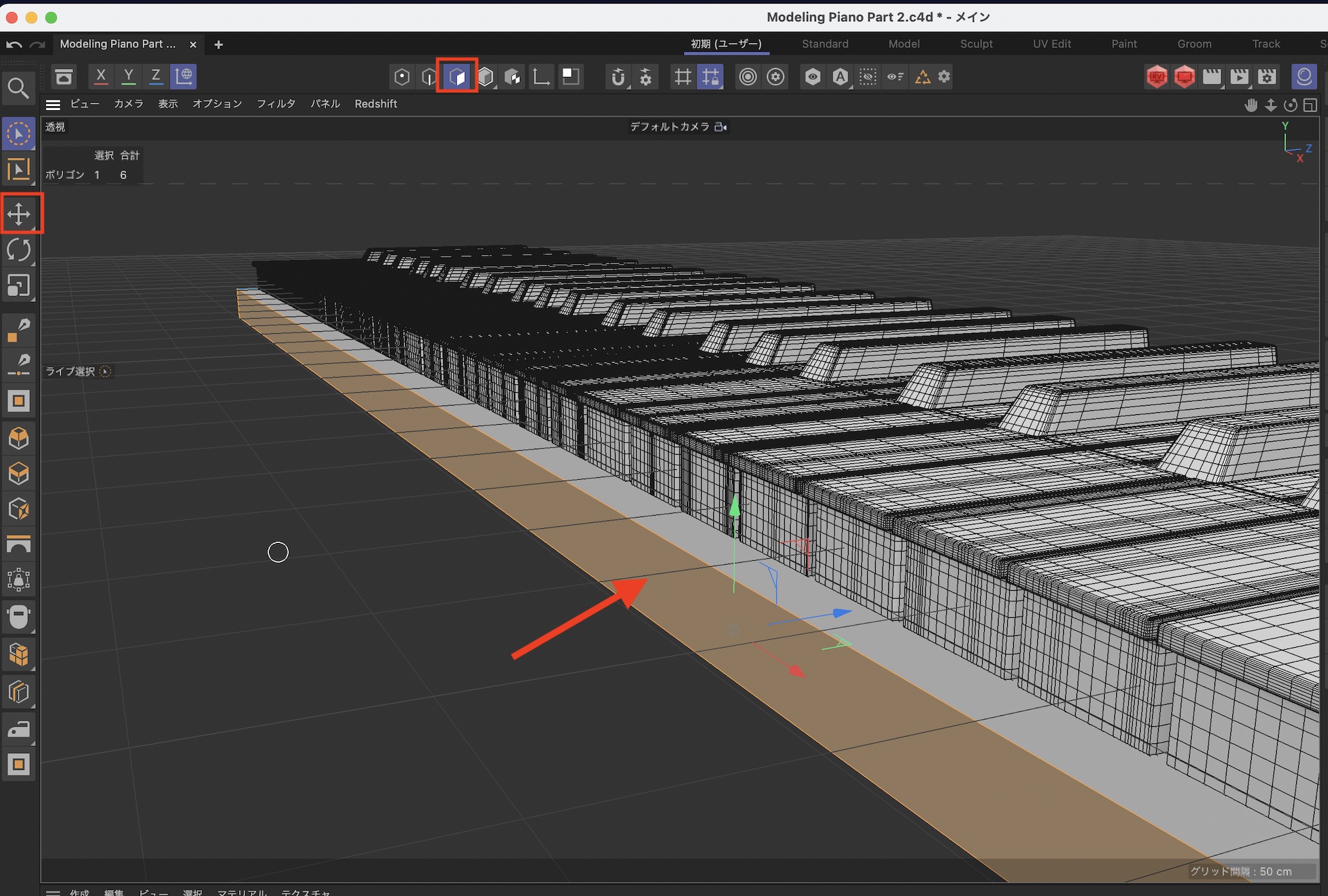Viewport: 1328px width, 896px height.
Task: Toggle Y axis lock
Action: 128,76
